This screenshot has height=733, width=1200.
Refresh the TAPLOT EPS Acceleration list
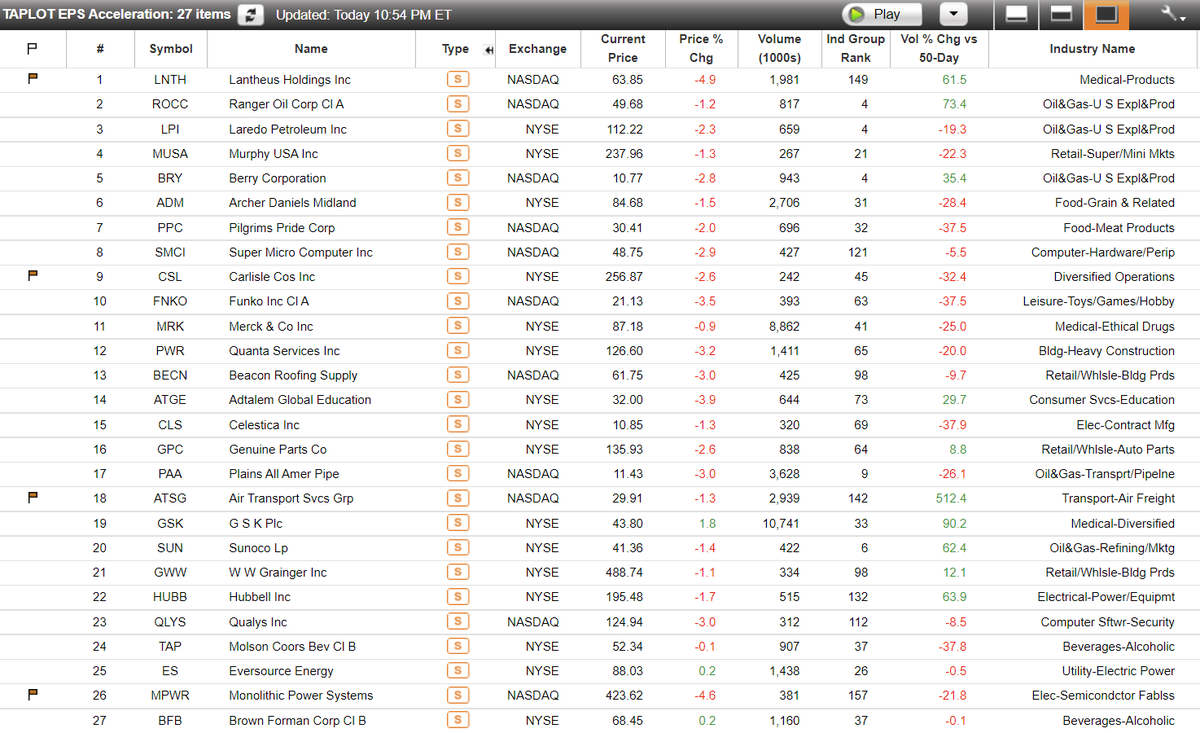251,14
